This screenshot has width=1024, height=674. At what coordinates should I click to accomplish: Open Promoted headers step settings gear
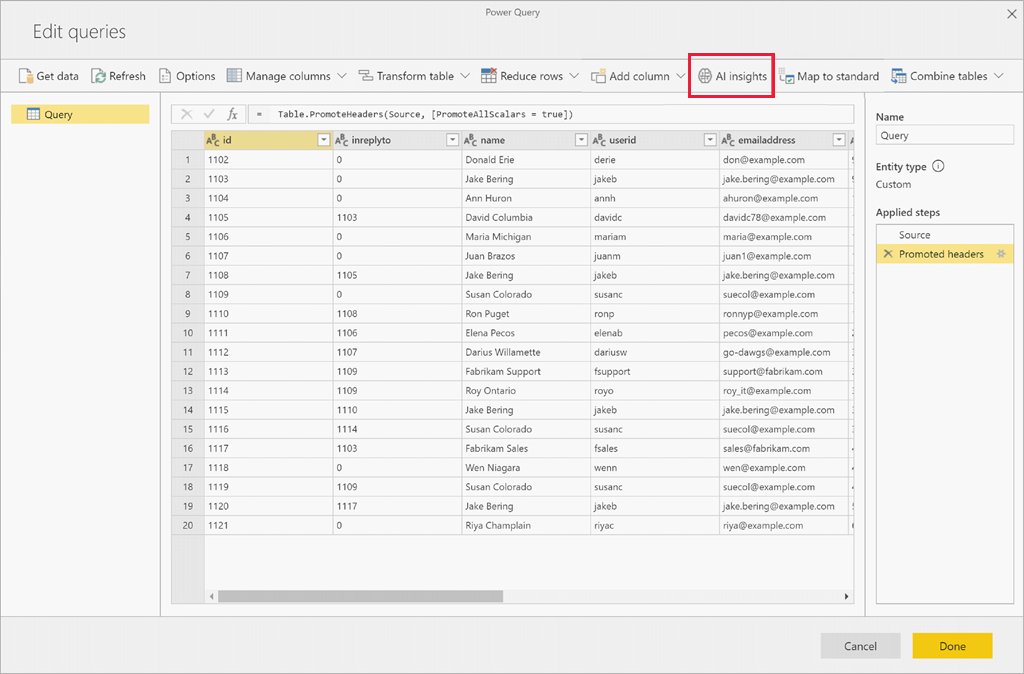[x=1001, y=253]
